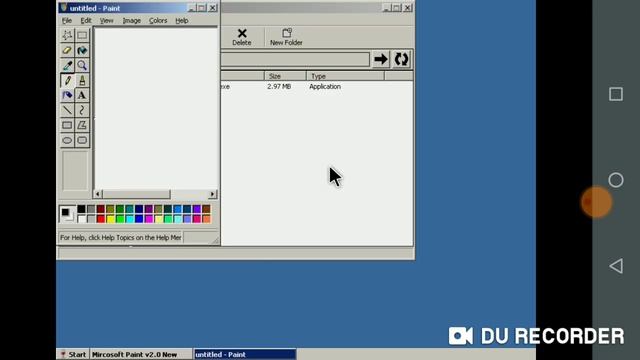Screen dimensions: 640x360
Task: Click the foreground/background color indicator box
Action: tap(67, 214)
